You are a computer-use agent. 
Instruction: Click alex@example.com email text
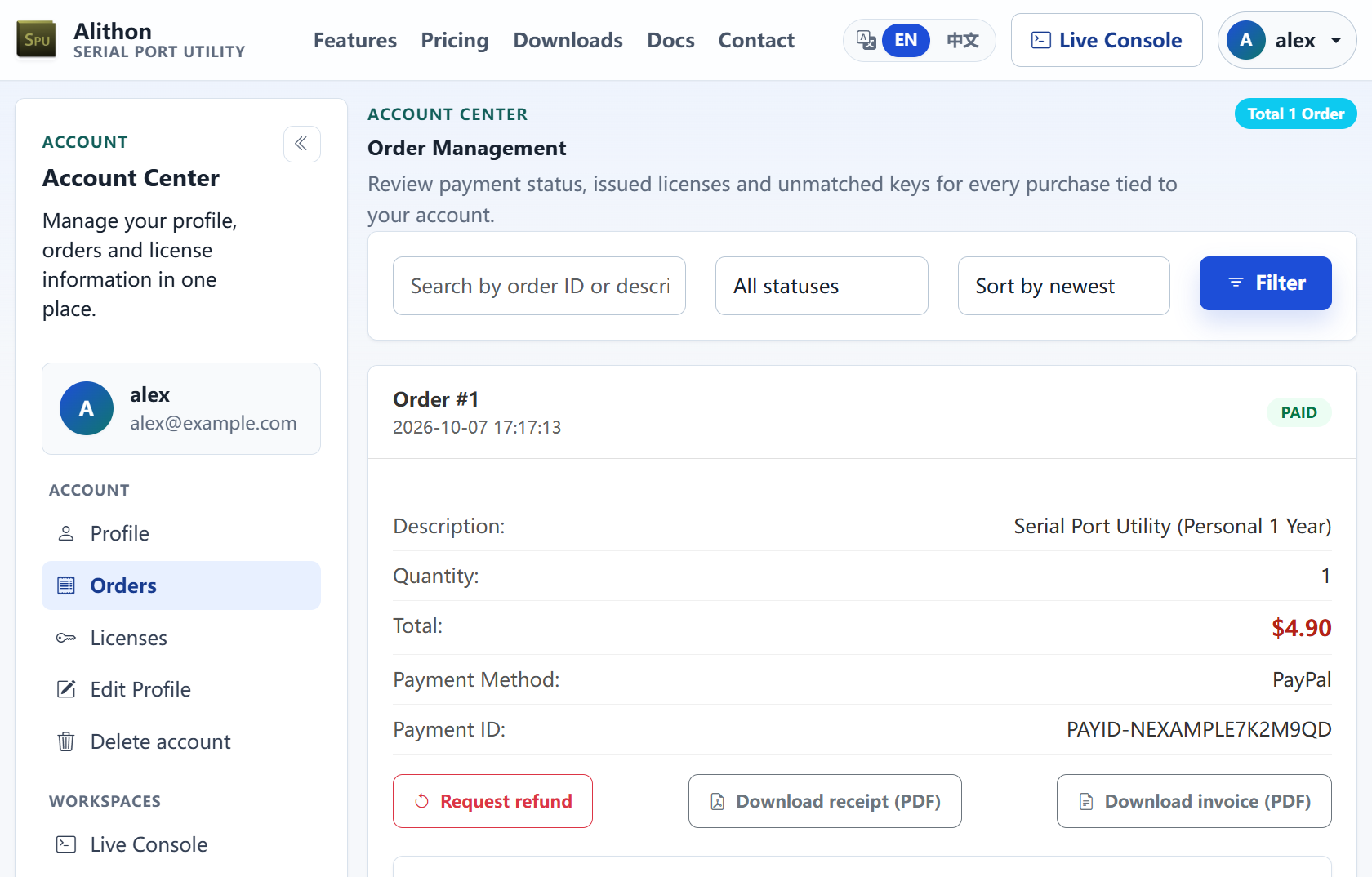pos(213,423)
